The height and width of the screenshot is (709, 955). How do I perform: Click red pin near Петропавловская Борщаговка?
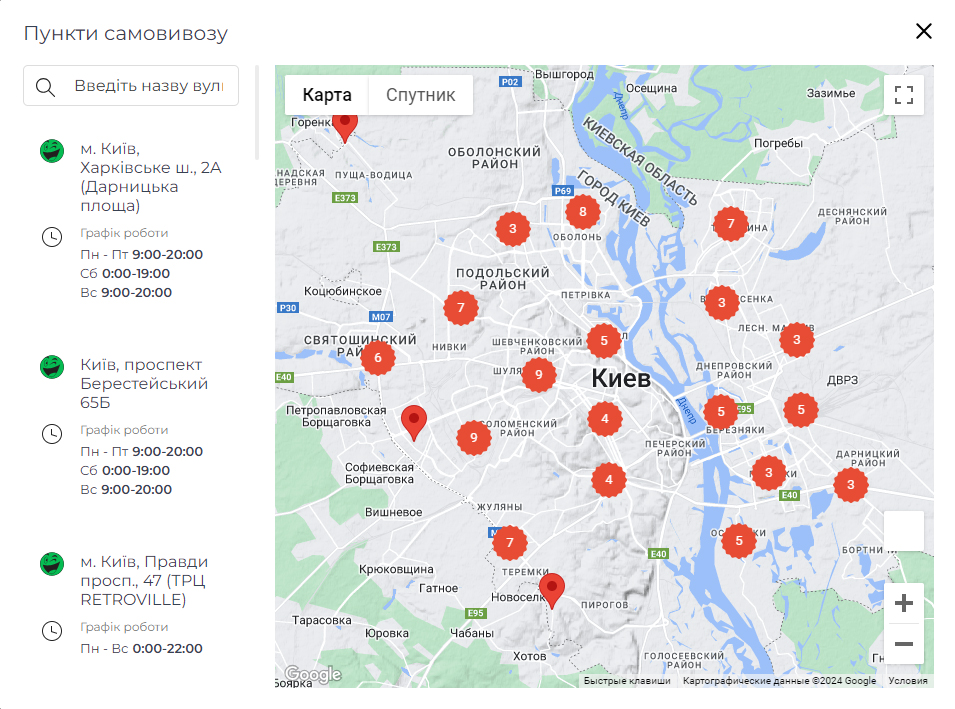414,423
